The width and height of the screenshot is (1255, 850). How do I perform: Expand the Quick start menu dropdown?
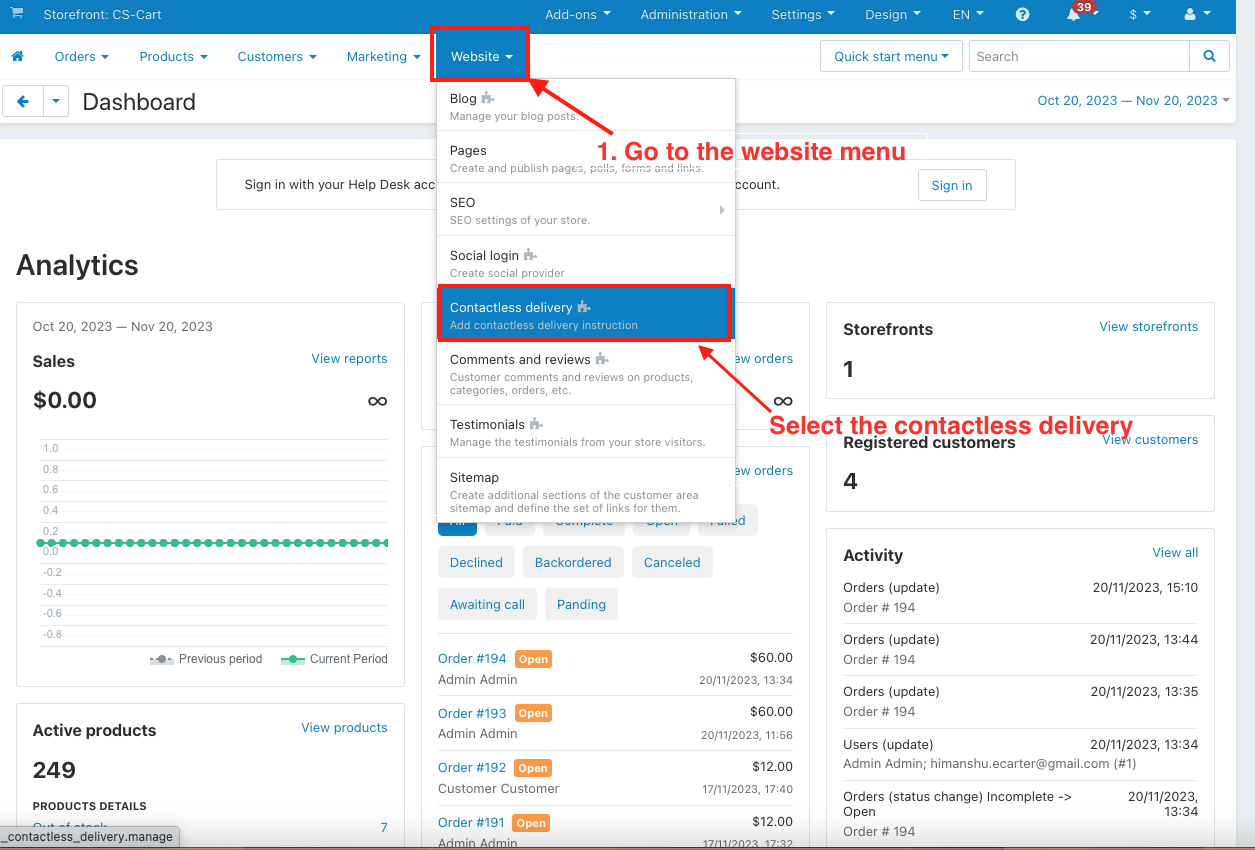point(891,56)
